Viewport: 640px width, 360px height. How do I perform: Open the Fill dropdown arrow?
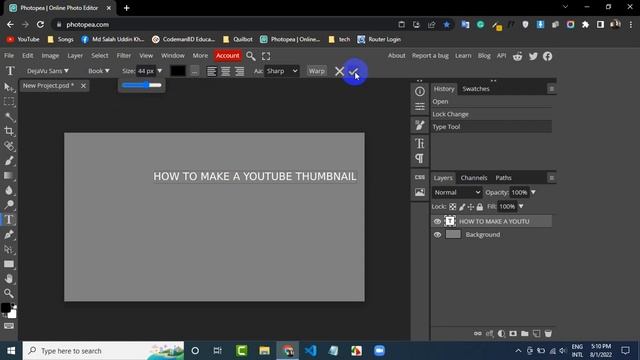521,207
